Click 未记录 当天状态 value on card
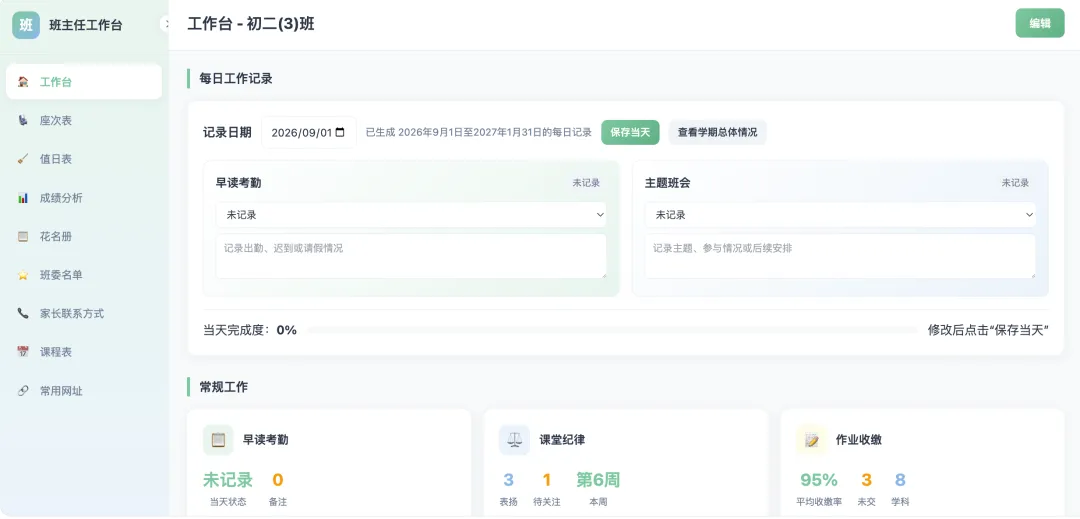This screenshot has width=1080, height=519. pyautogui.click(x=228, y=480)
